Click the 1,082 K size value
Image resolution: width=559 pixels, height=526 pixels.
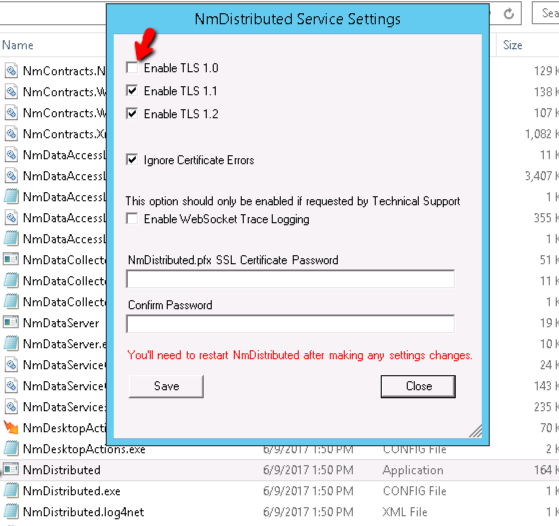pyautogui.click(x=542, y=134)
